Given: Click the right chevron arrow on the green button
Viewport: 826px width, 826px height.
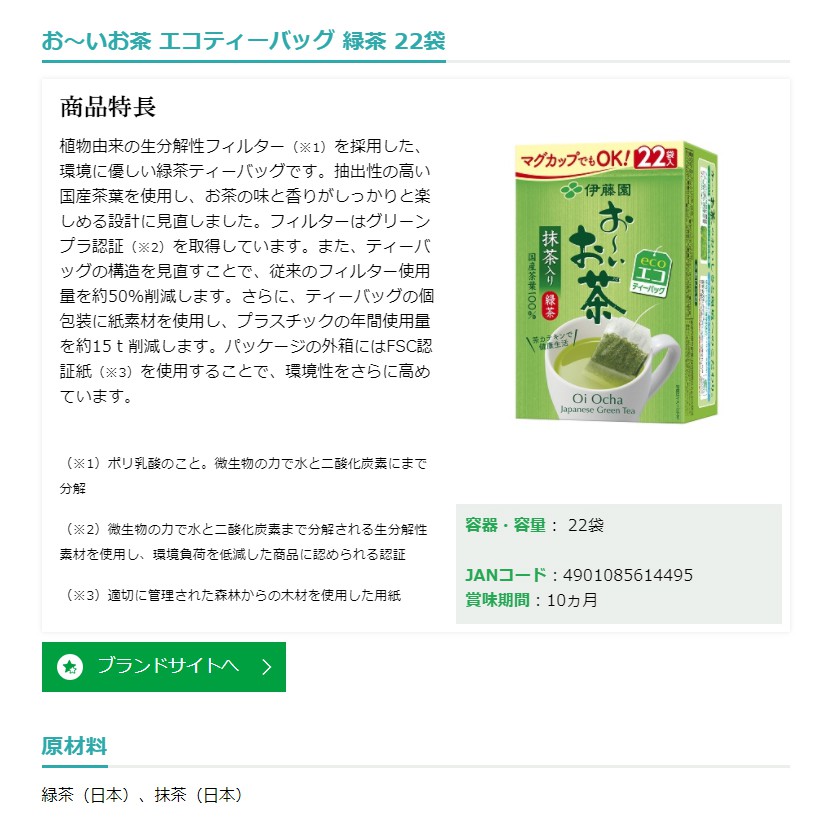Looking at the screenshot, I should coord(267,667).
